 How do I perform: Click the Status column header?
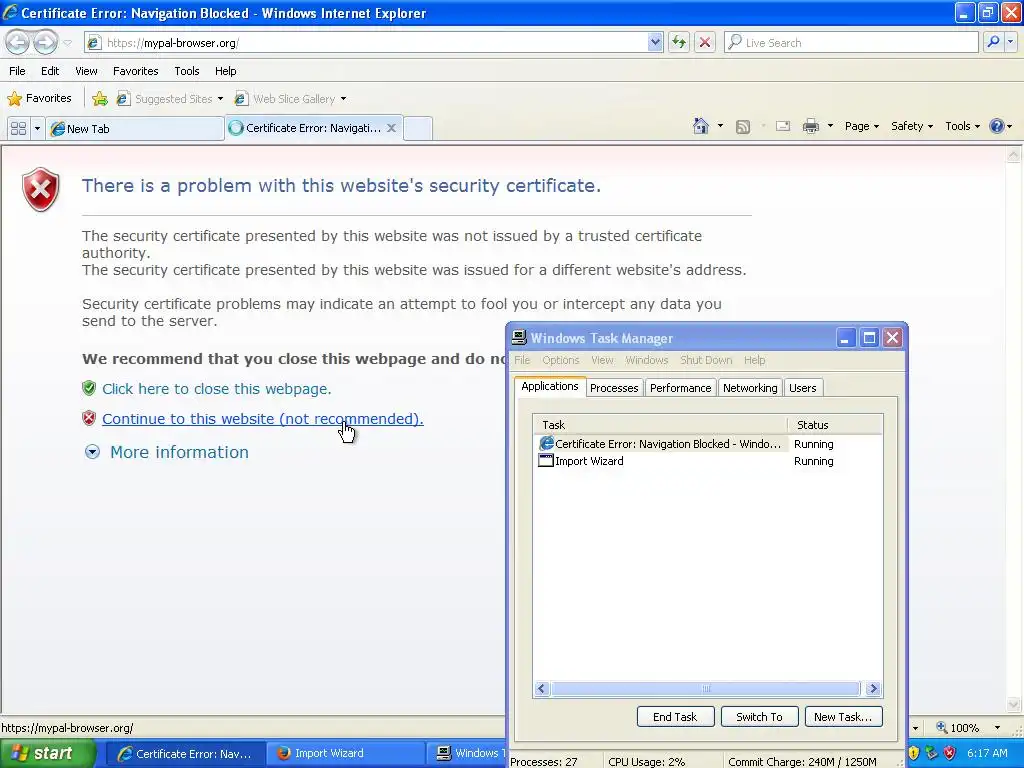point(835,424)
